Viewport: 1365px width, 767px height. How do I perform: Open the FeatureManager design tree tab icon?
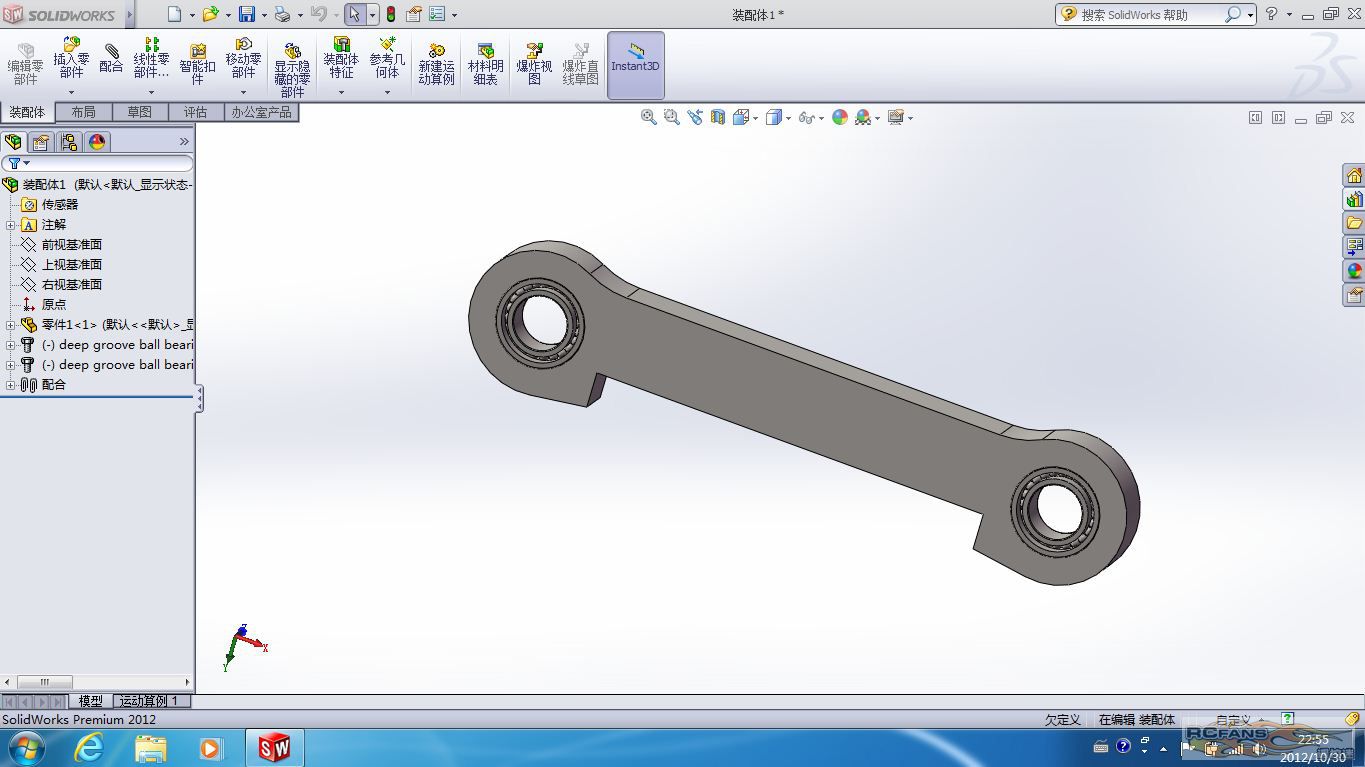[x=14, y=142]
